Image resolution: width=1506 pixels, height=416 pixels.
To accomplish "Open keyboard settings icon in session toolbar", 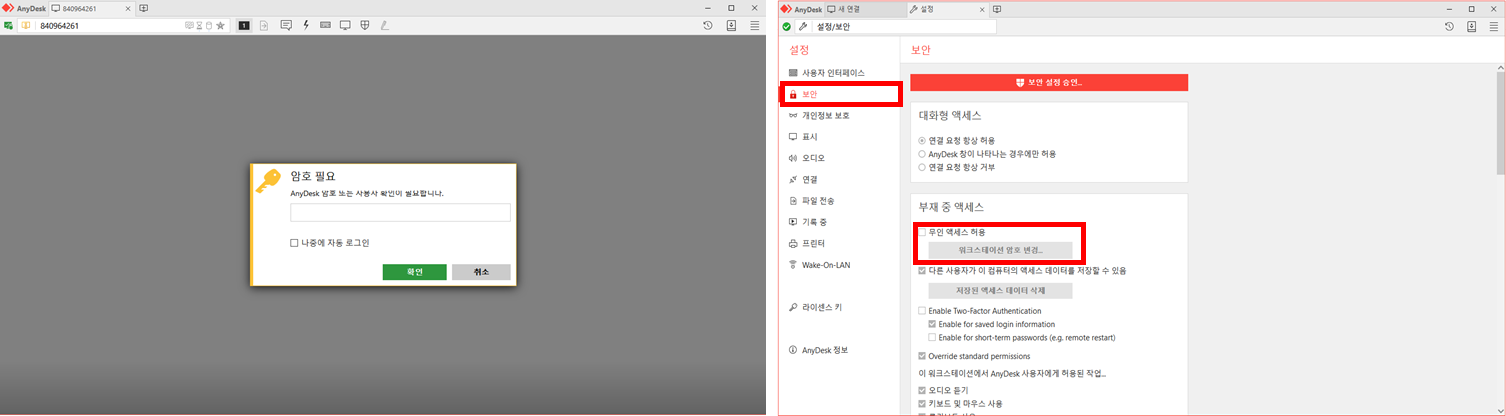I will tap(325, 26).
